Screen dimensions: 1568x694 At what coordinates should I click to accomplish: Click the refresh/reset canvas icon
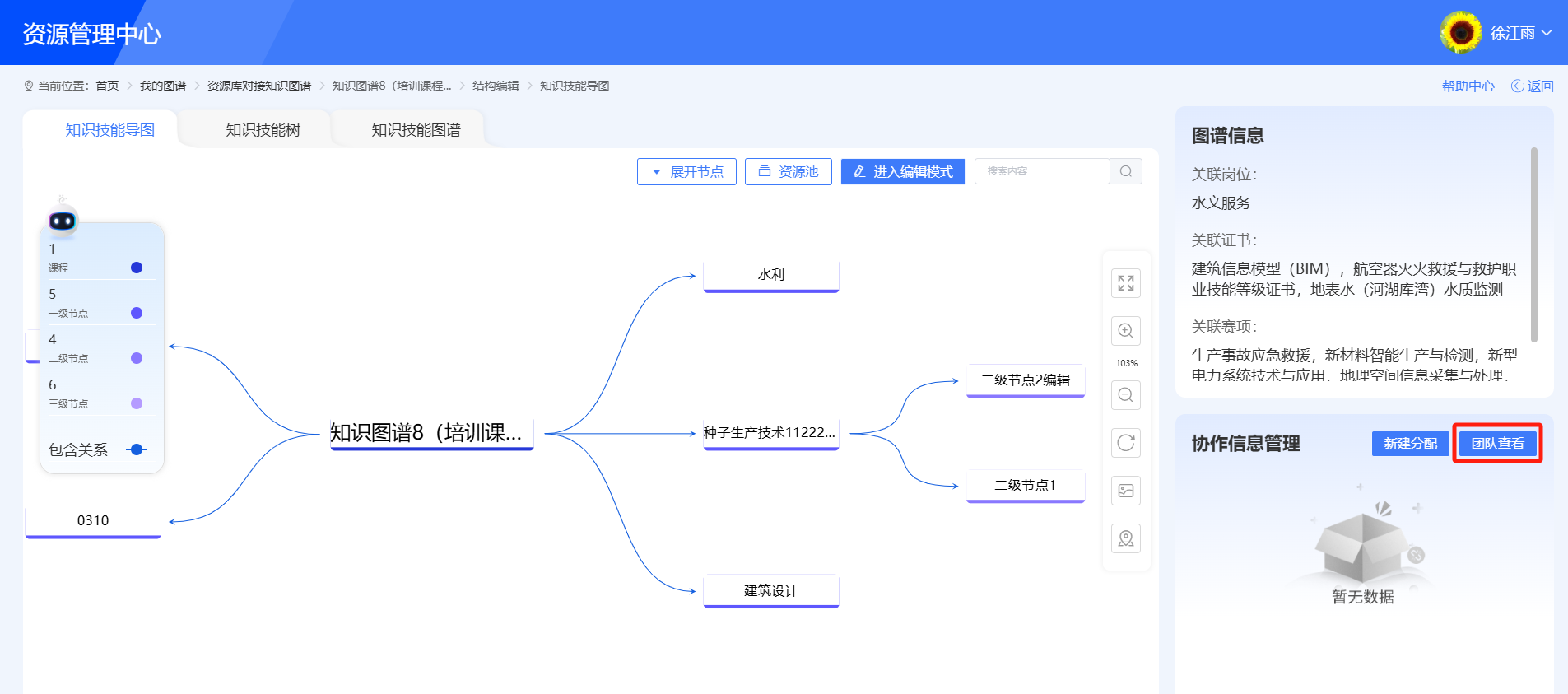(1126, 443)
